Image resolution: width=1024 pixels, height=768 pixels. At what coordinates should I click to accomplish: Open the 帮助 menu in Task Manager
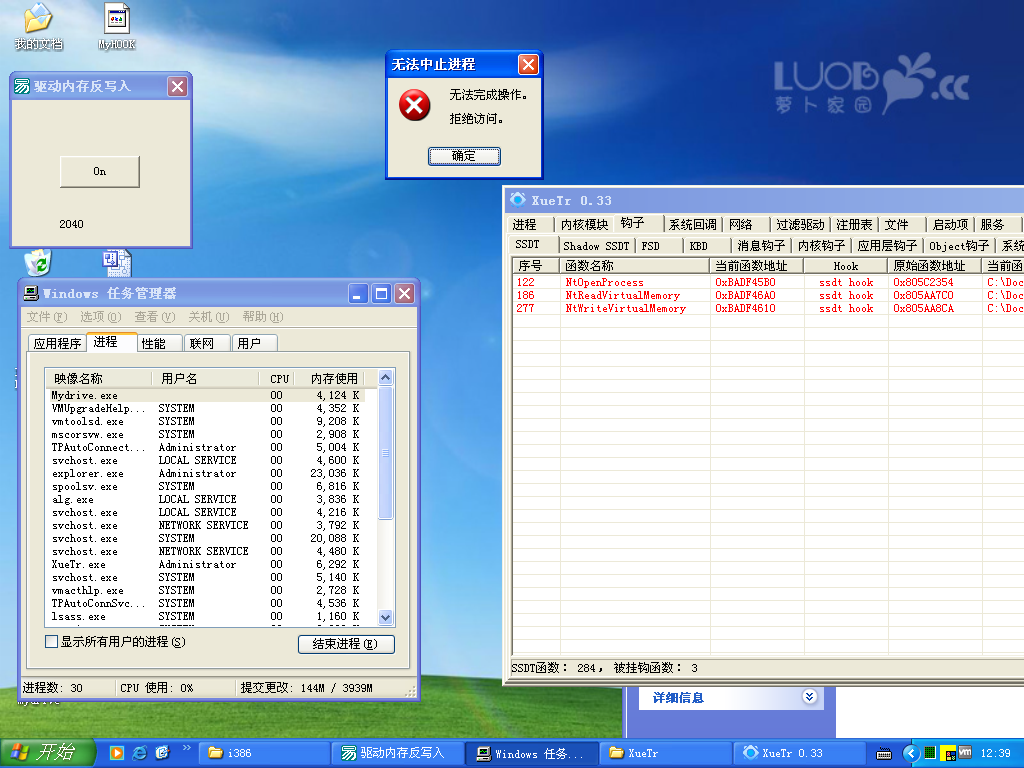(263, 317)
